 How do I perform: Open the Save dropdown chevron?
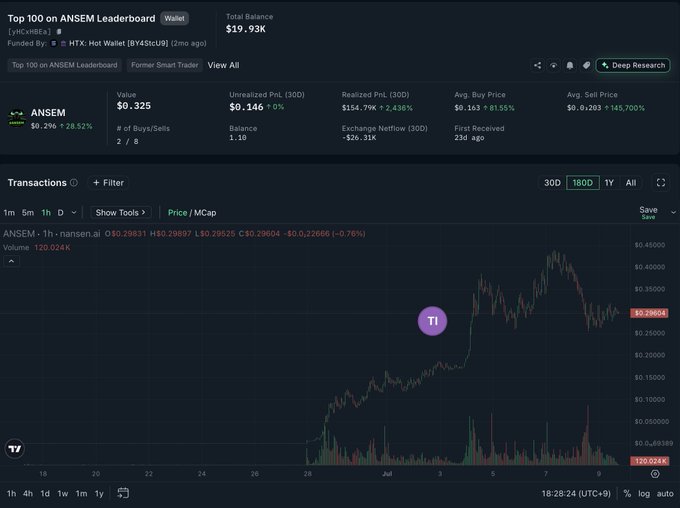[673, 213]
